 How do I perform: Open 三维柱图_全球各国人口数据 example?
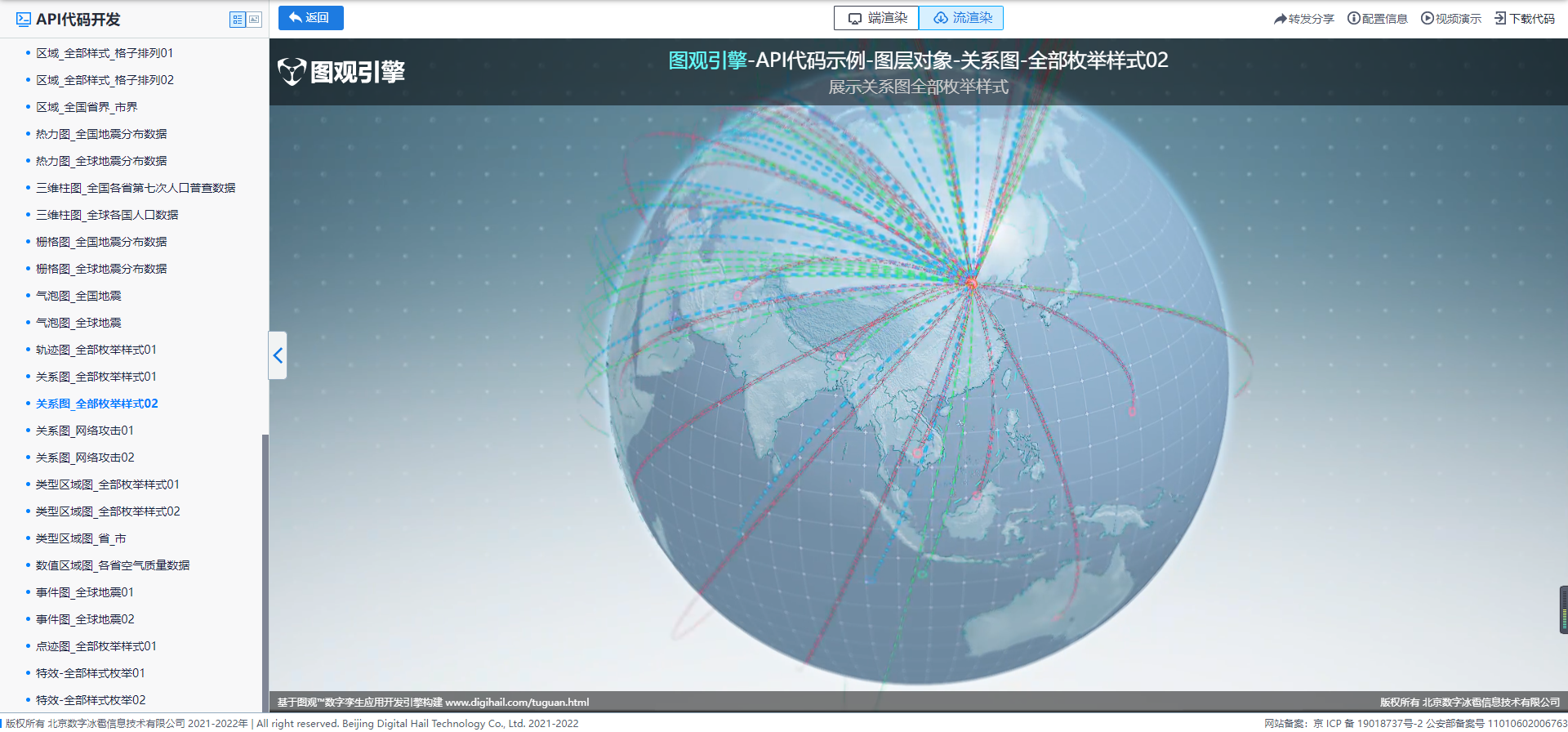click(107, 215)
